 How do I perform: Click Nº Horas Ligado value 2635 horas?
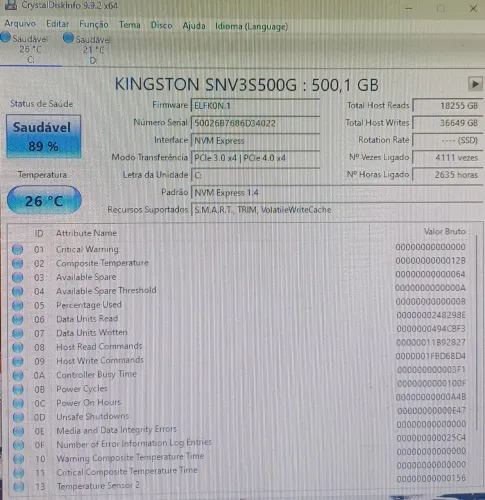[447, 175]
